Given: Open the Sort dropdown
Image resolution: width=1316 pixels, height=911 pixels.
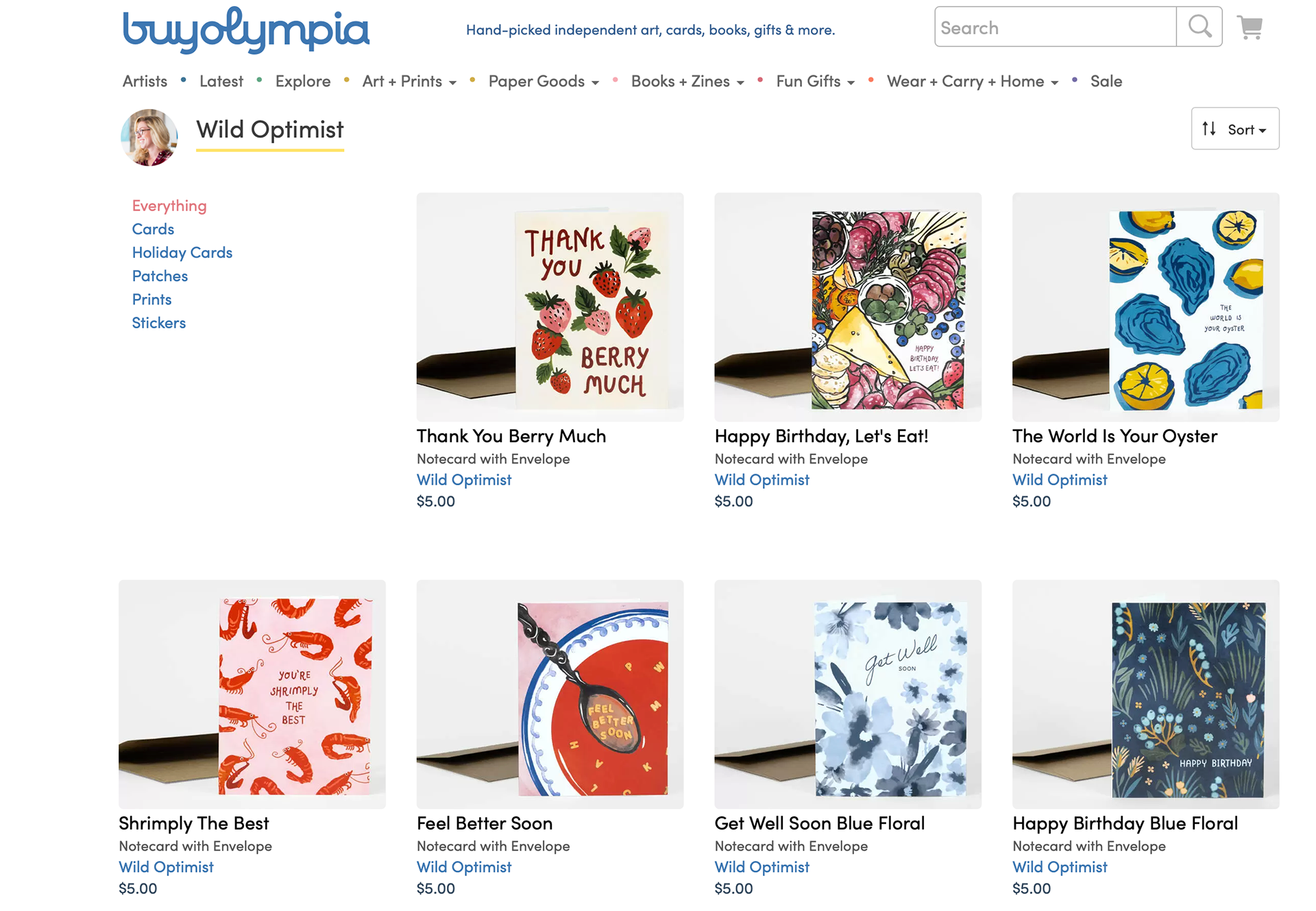Looking at the screenshot, I should click(x=1234, y=129).
